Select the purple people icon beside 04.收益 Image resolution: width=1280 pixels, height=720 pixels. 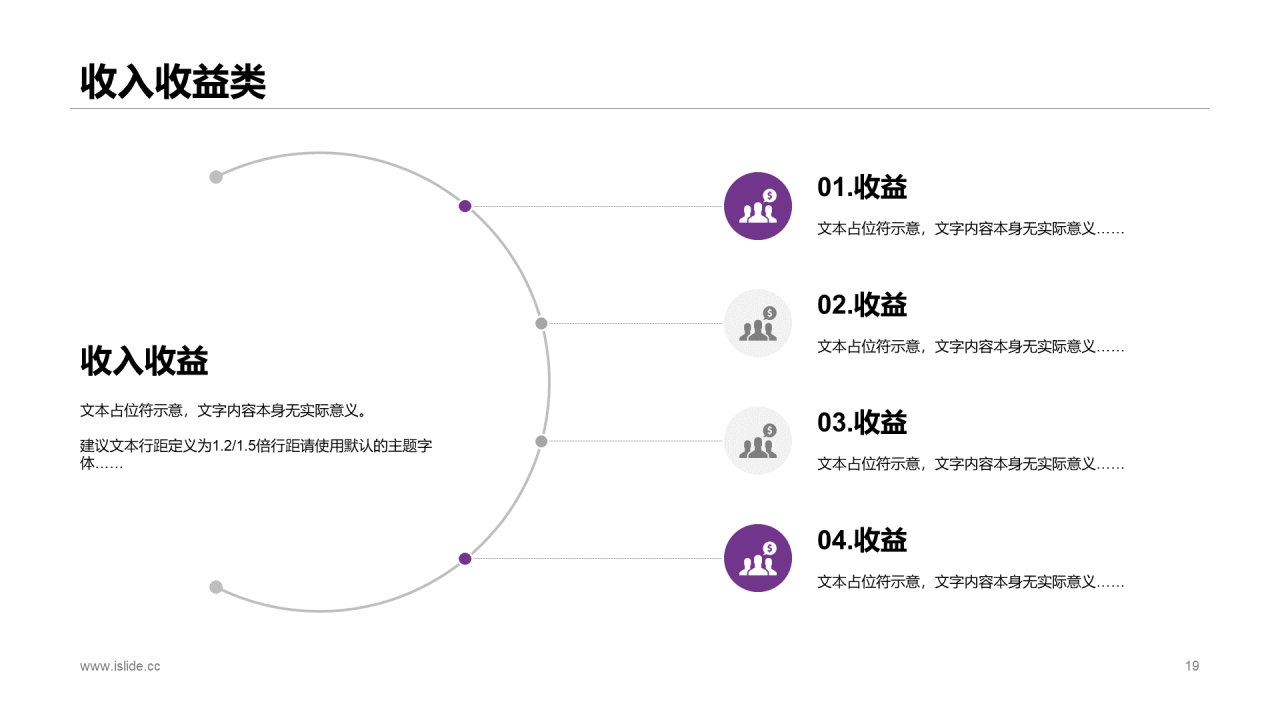point(758,558)
